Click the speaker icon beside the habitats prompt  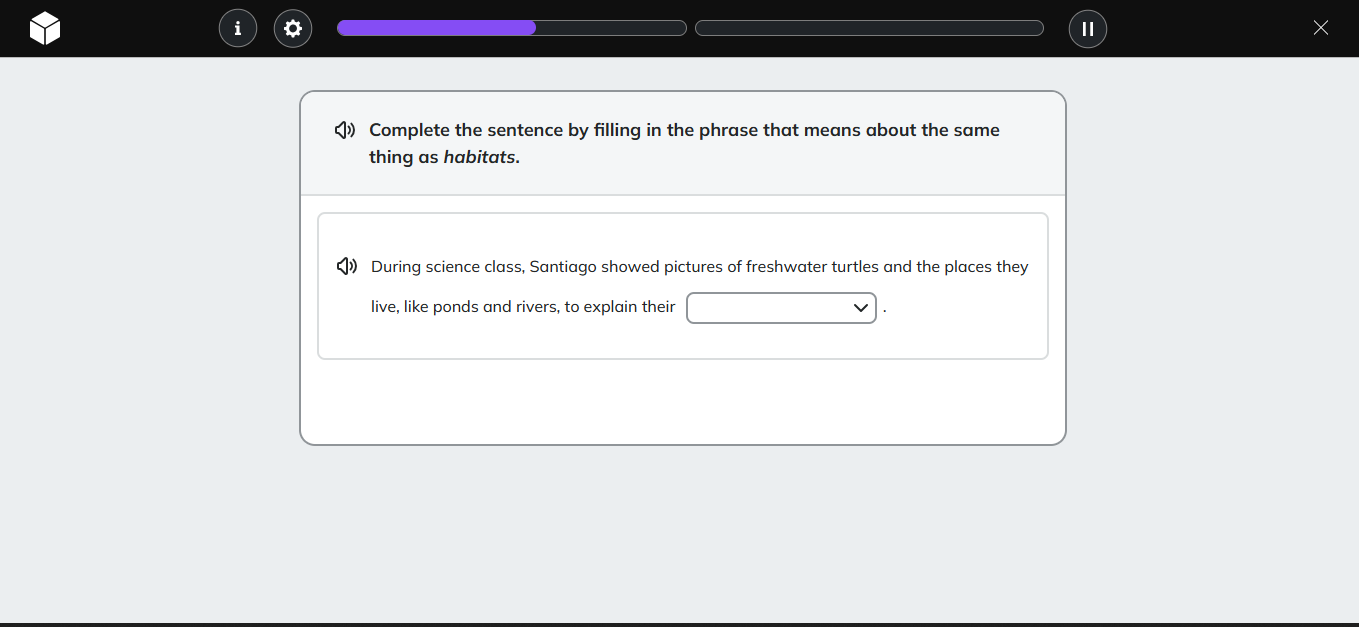coord(345,130)
